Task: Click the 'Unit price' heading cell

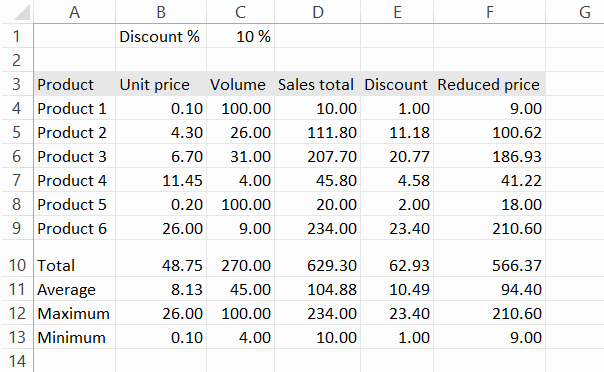Action: pyautogui.click(x=161, y=84)
